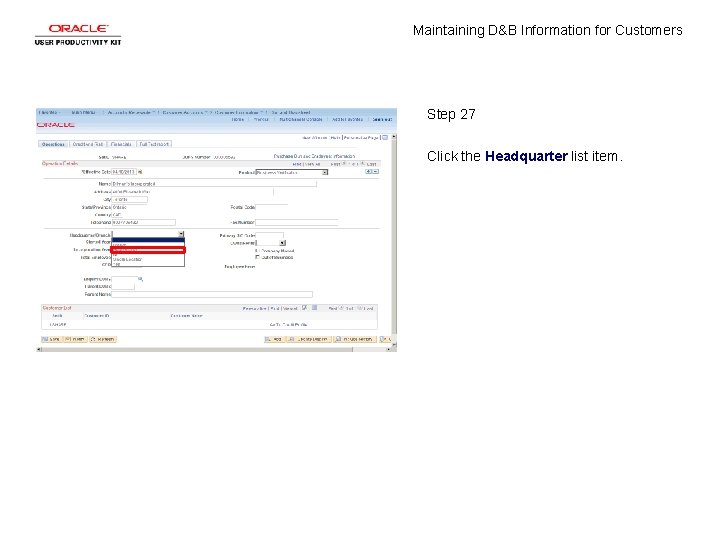Click the Parent Name input field
Screen dimensions: 720x540
tap(212, 294)
